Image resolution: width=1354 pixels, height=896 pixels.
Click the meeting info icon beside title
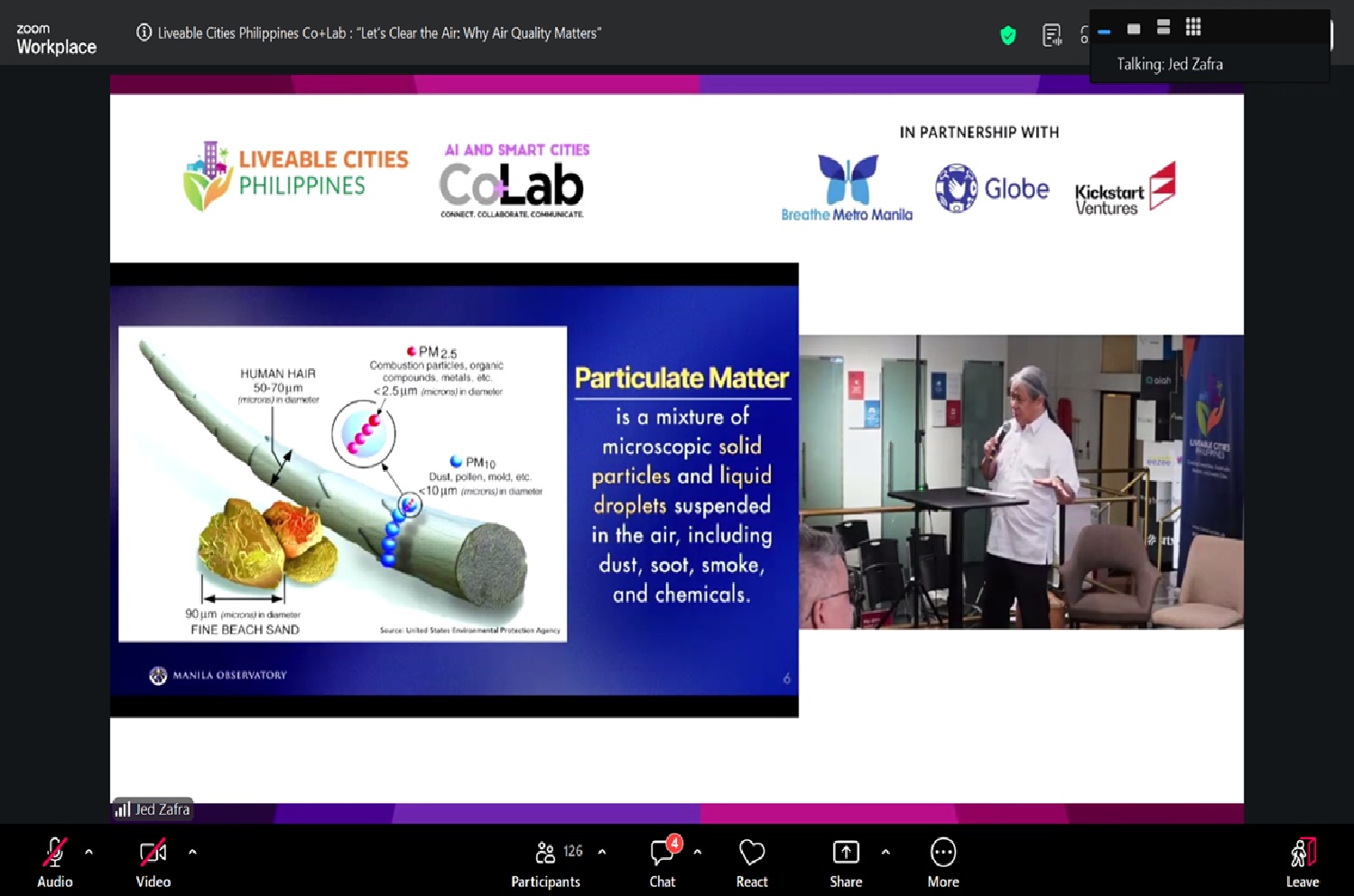[x=144, y=32]
